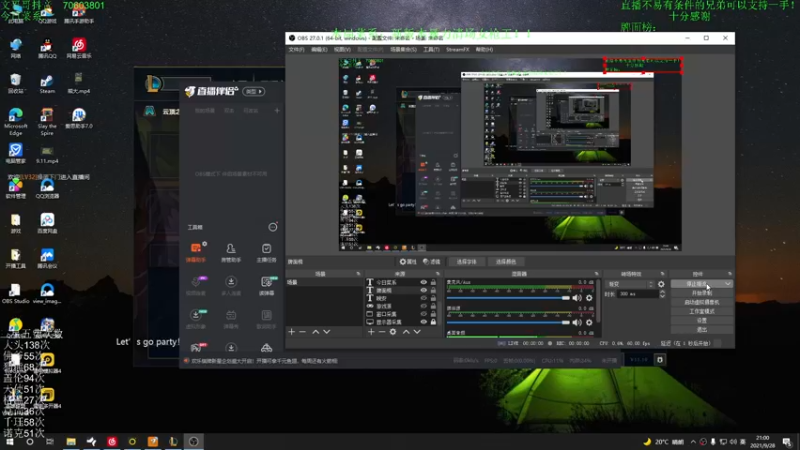
Task: Pop out the 来源 dock panel
Action: point(438,274)
